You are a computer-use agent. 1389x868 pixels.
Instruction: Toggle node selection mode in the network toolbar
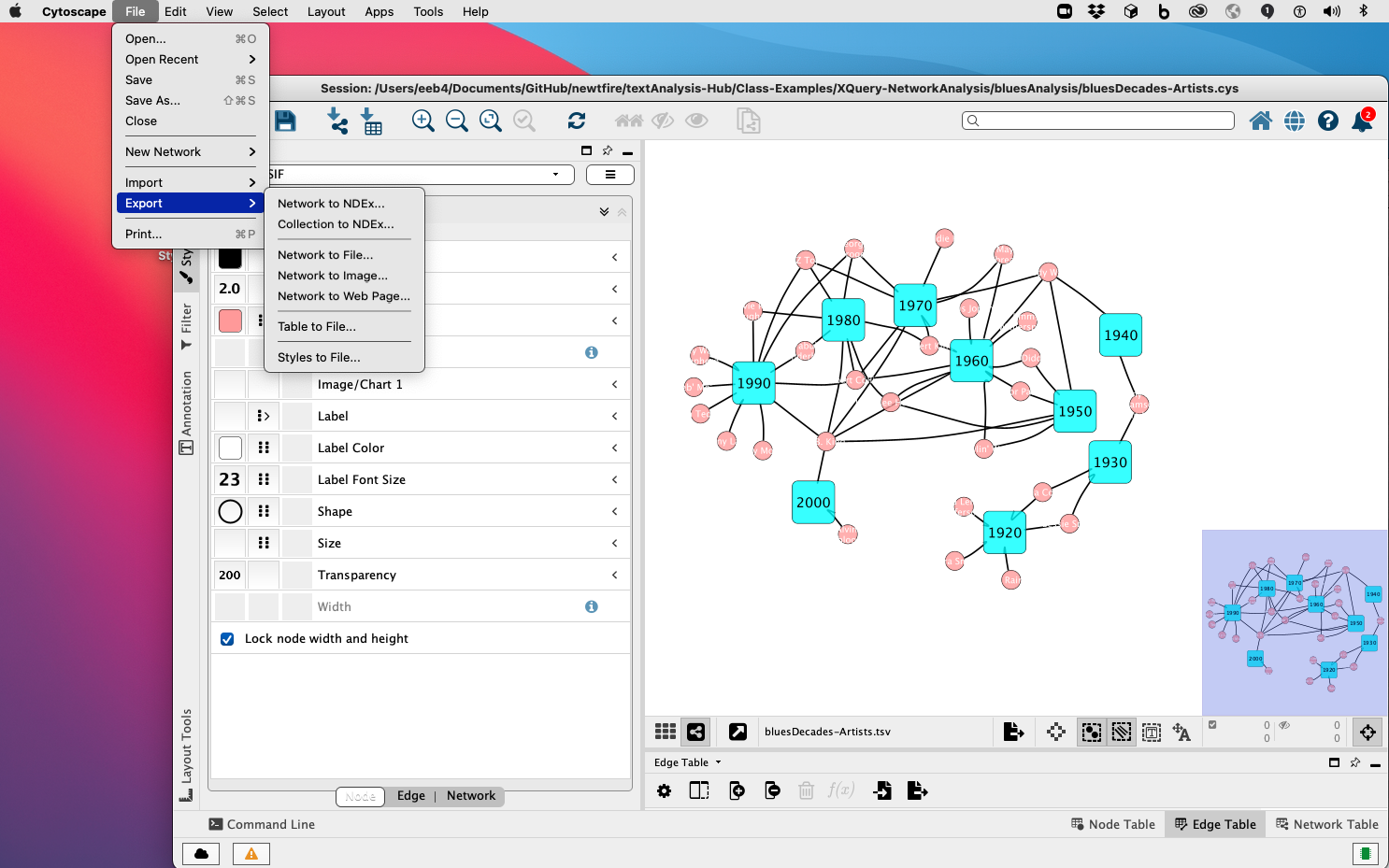tap(1091, 732)
